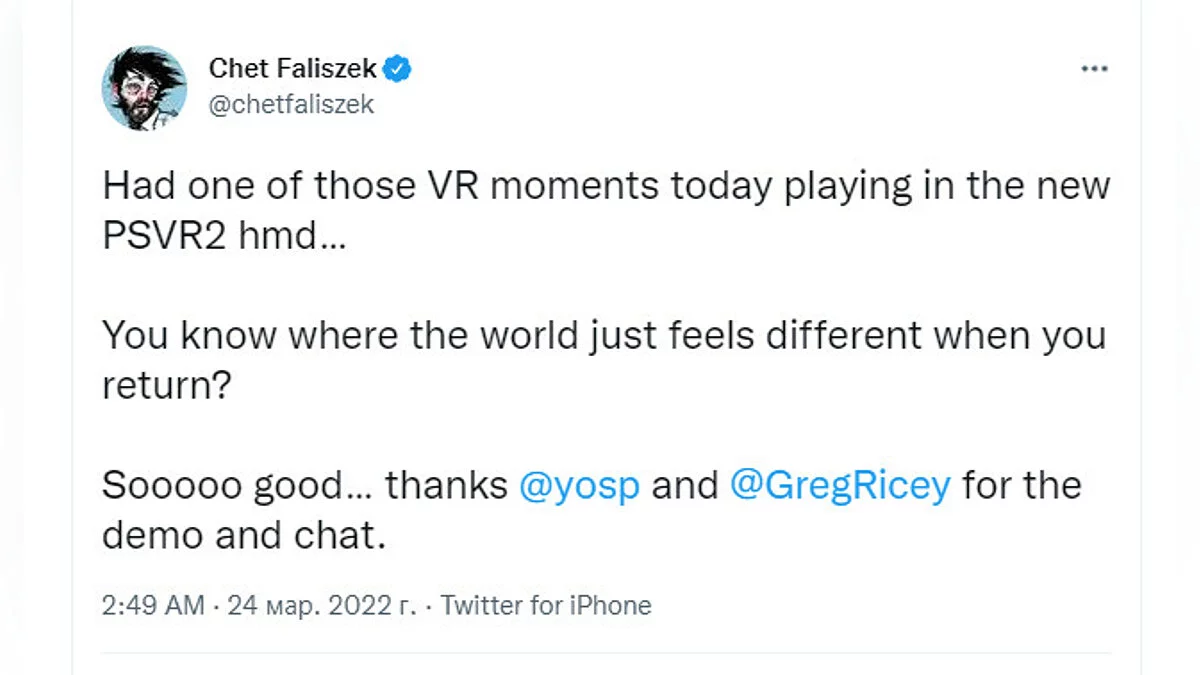Image resolution: width=1200 pixels, height=675 pixels.
Task: Open the @GregRicey mention link
Action: (840, 486)
